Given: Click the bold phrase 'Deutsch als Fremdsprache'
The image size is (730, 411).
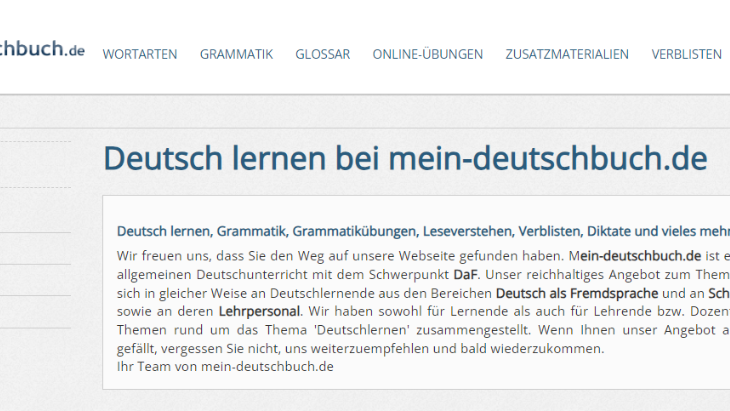Looking at the screenshot, I should [x=577, y=293].
